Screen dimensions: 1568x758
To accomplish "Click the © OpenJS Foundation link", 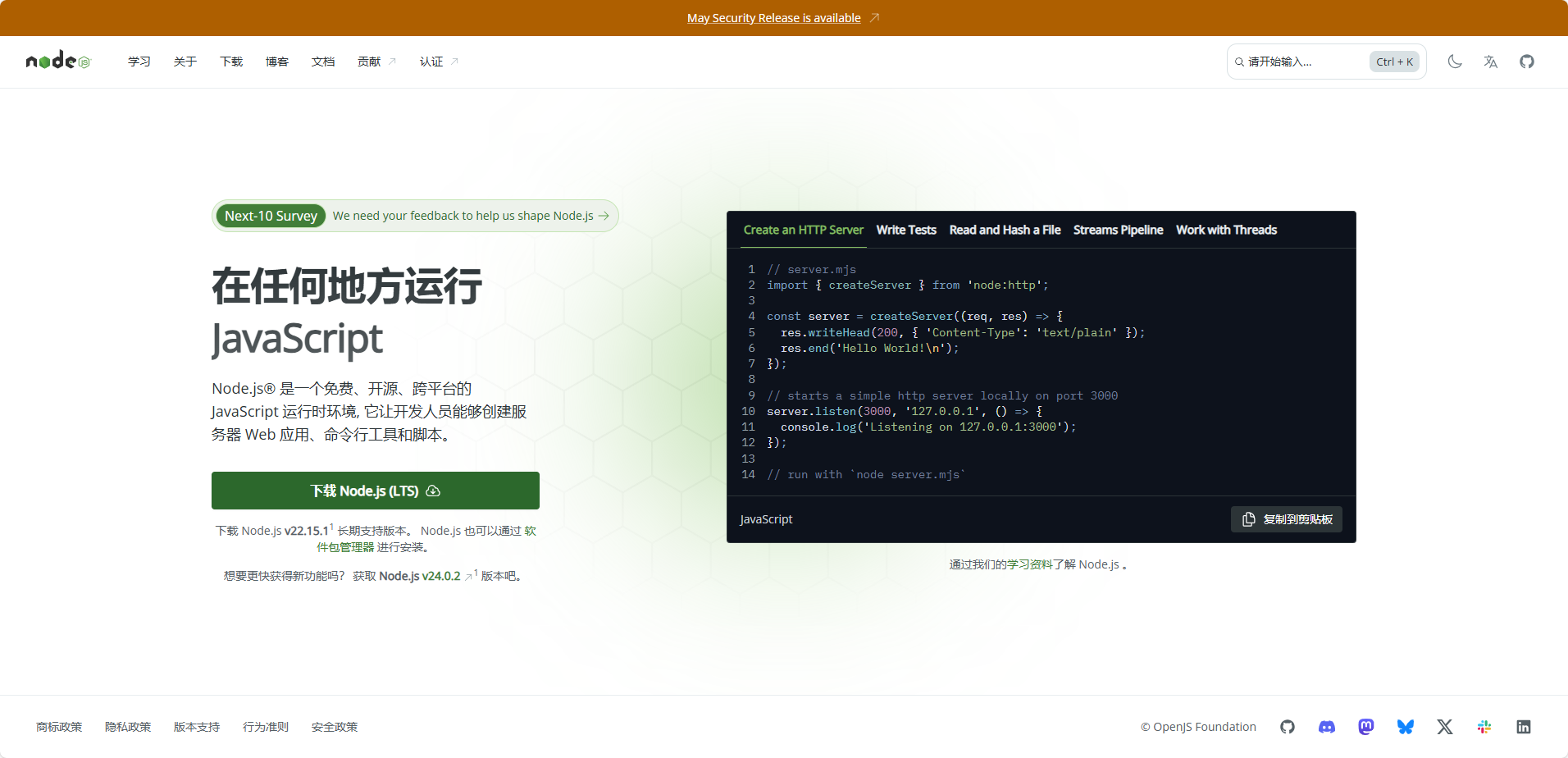I will pyautogui.click(x=1198, y=727).
